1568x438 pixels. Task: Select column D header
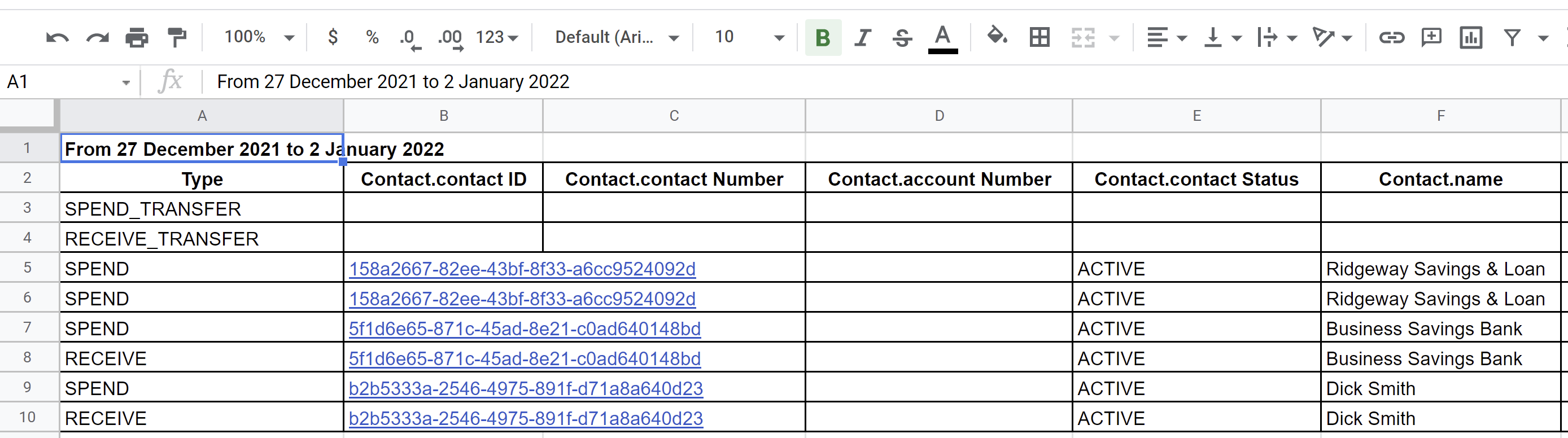[939, 116]
